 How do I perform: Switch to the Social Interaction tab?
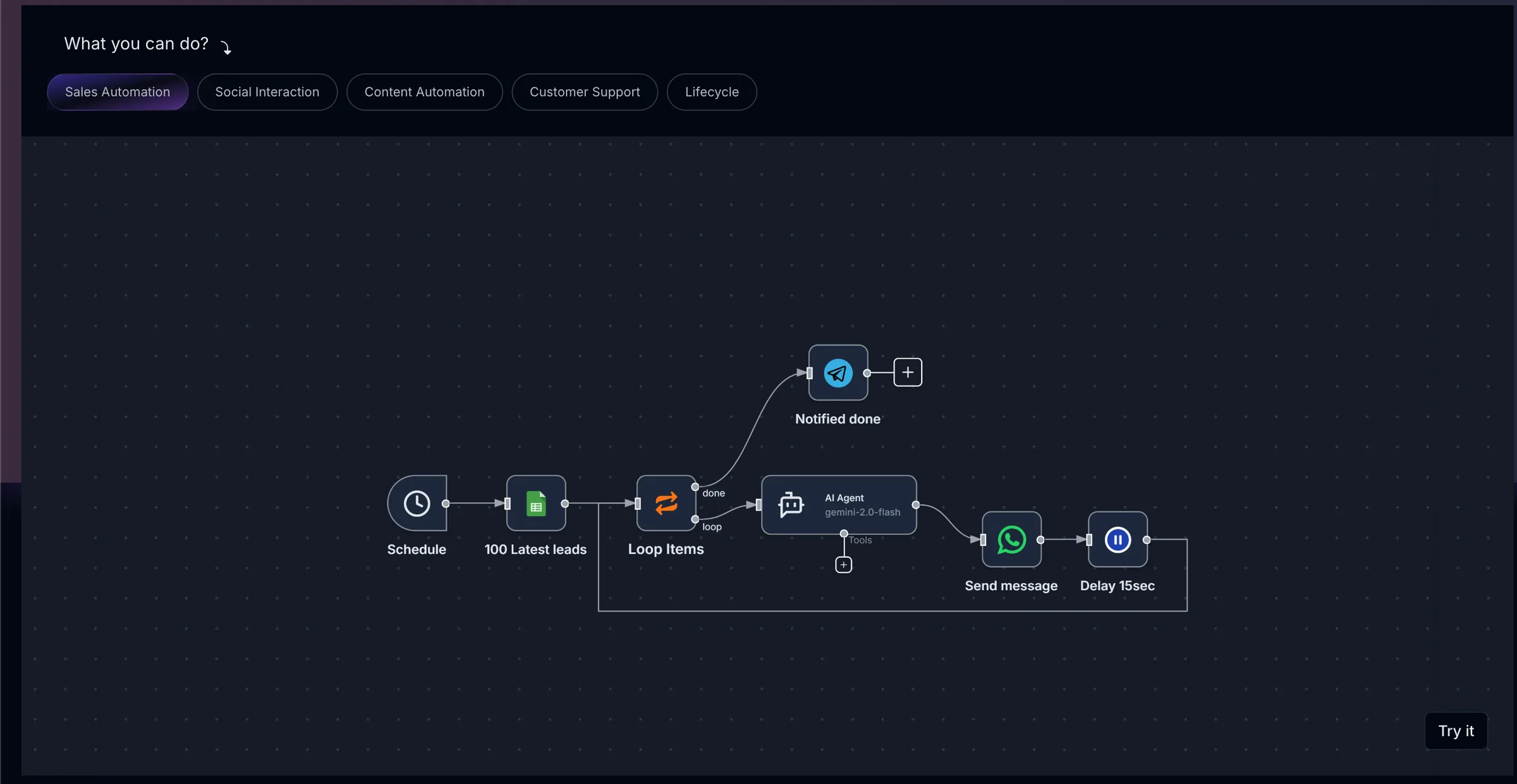pyautogui.click(x=267, y=92)
